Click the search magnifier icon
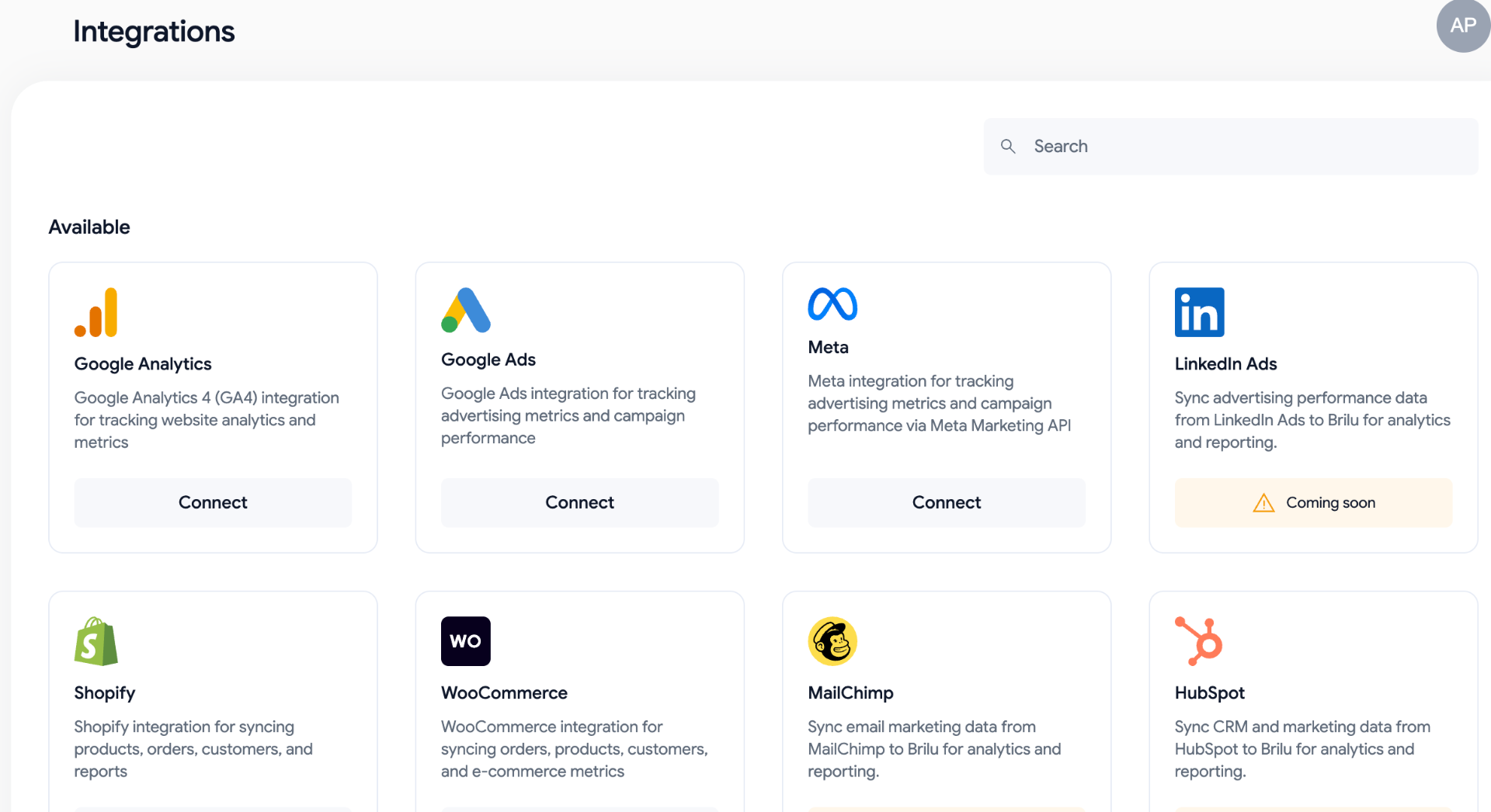The width and height of the screenshot is (1491, 812). (1008, 146)
